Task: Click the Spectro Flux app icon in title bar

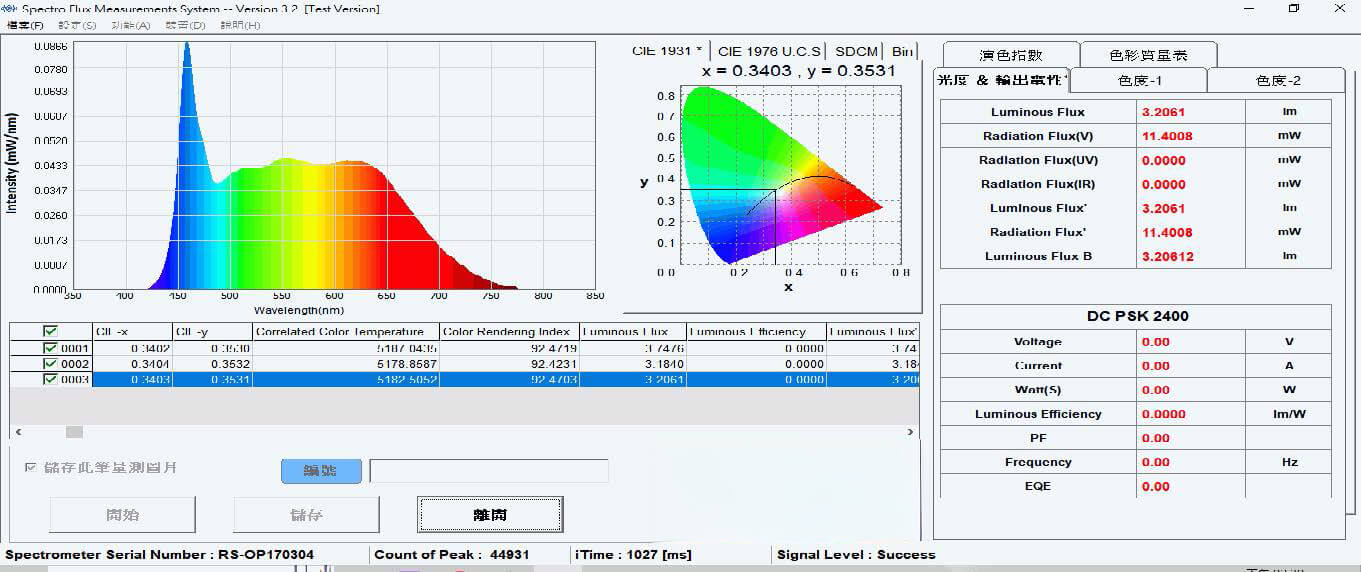Action: (x=10, y=9)
